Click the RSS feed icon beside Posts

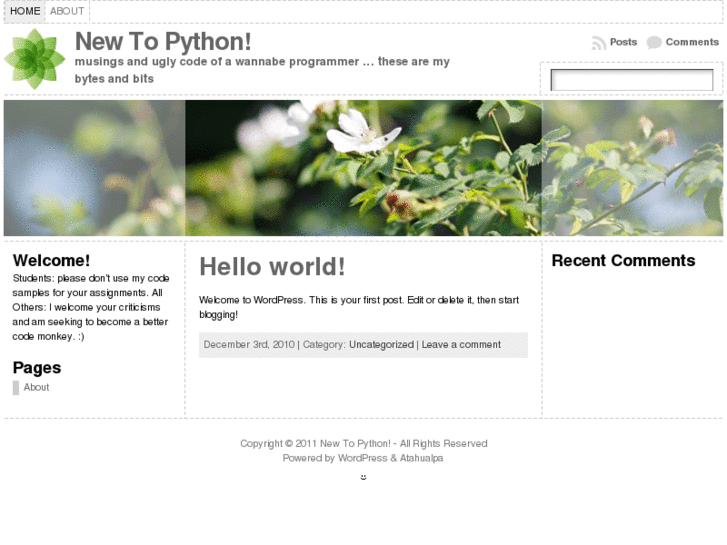(x=598, y=43)
